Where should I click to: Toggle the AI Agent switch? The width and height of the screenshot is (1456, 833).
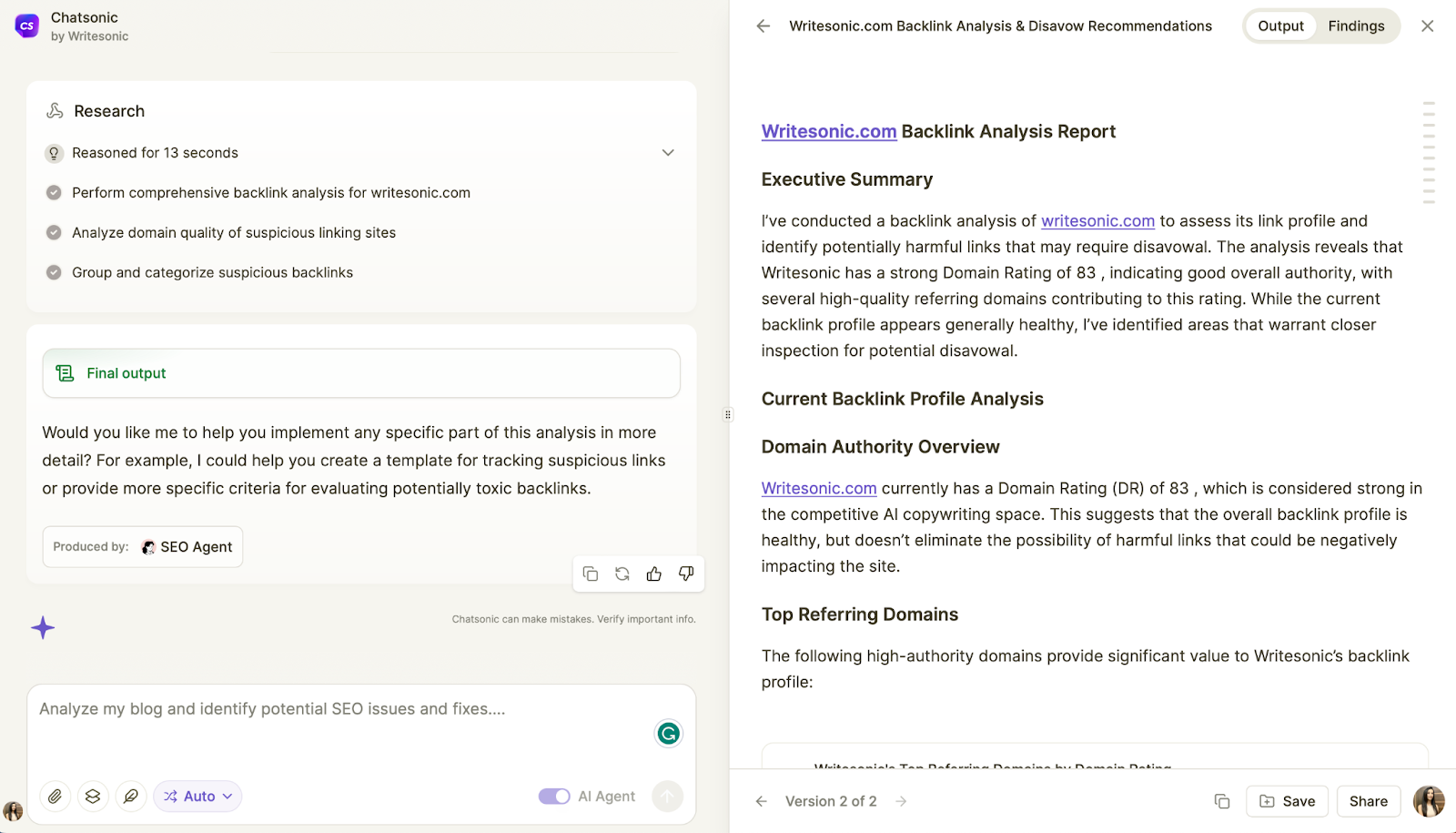coord(554,797)
